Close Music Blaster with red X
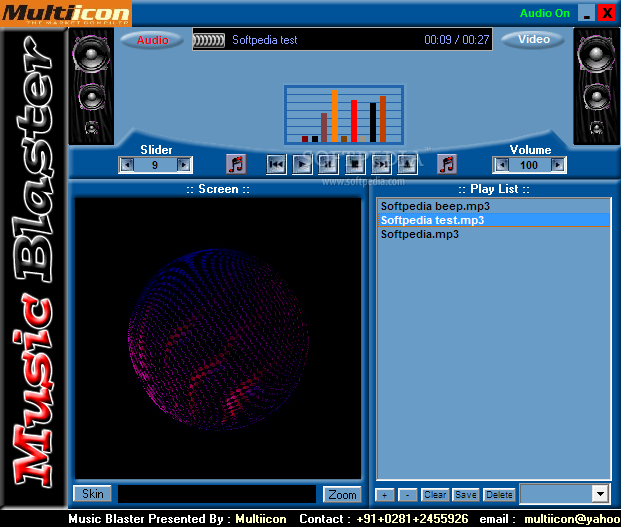Screen dimensions: 621x527 607,13
